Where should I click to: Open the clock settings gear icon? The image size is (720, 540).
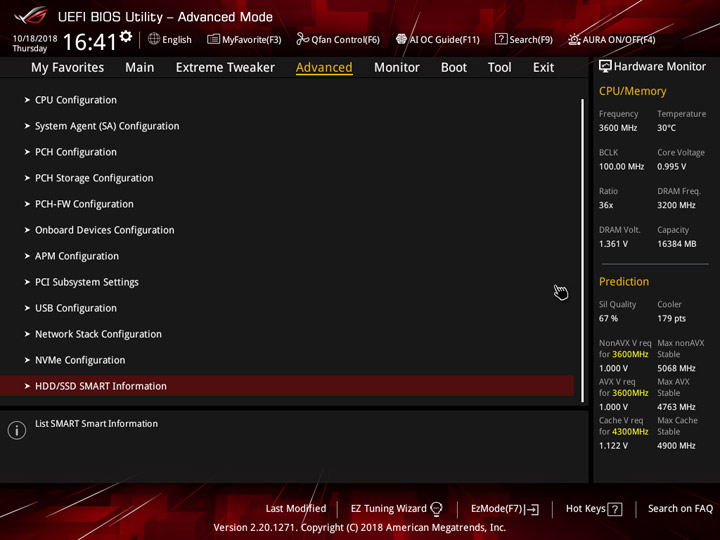click(126, 36)
